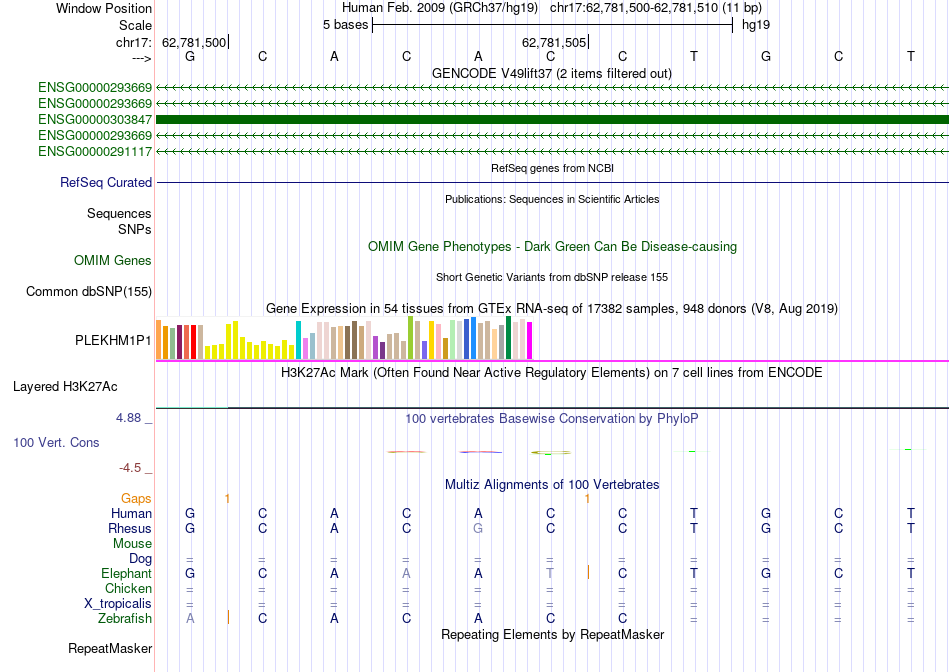Select the Elephant alignment row label
This screenshot has height=672, width=950.
click(126, 573)
